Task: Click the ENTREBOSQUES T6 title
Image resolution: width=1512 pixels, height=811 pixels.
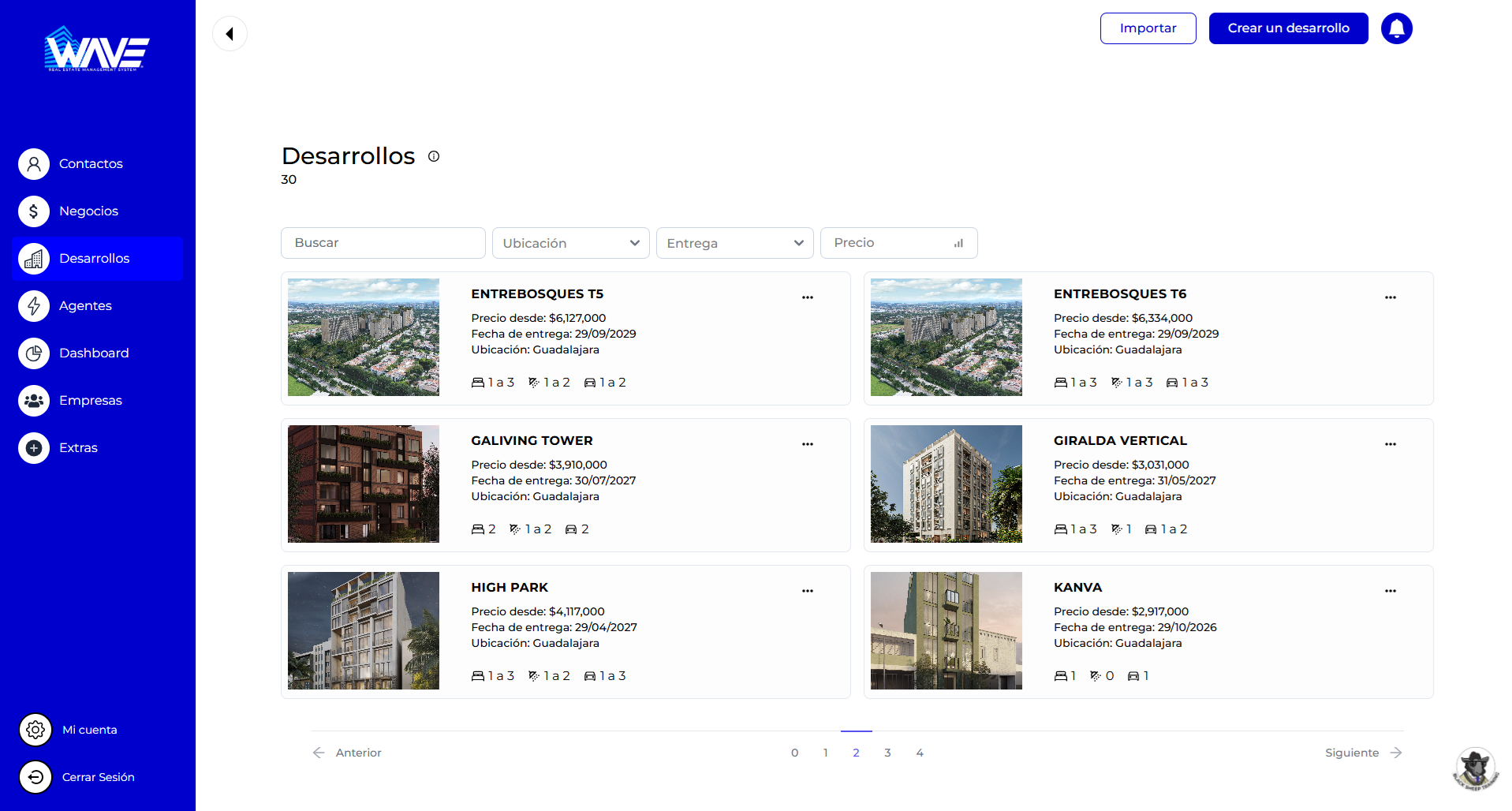Action: pos(1120,294)
